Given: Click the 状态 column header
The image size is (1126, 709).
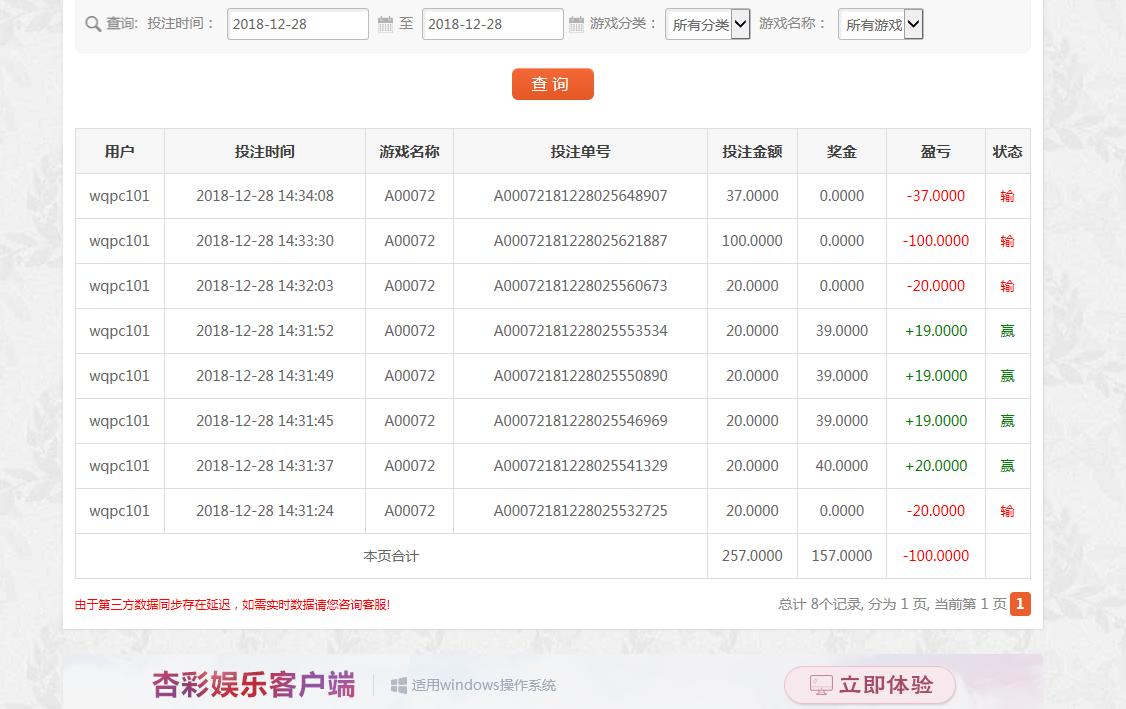Looking at the screenshot, I should point(1008,152).
